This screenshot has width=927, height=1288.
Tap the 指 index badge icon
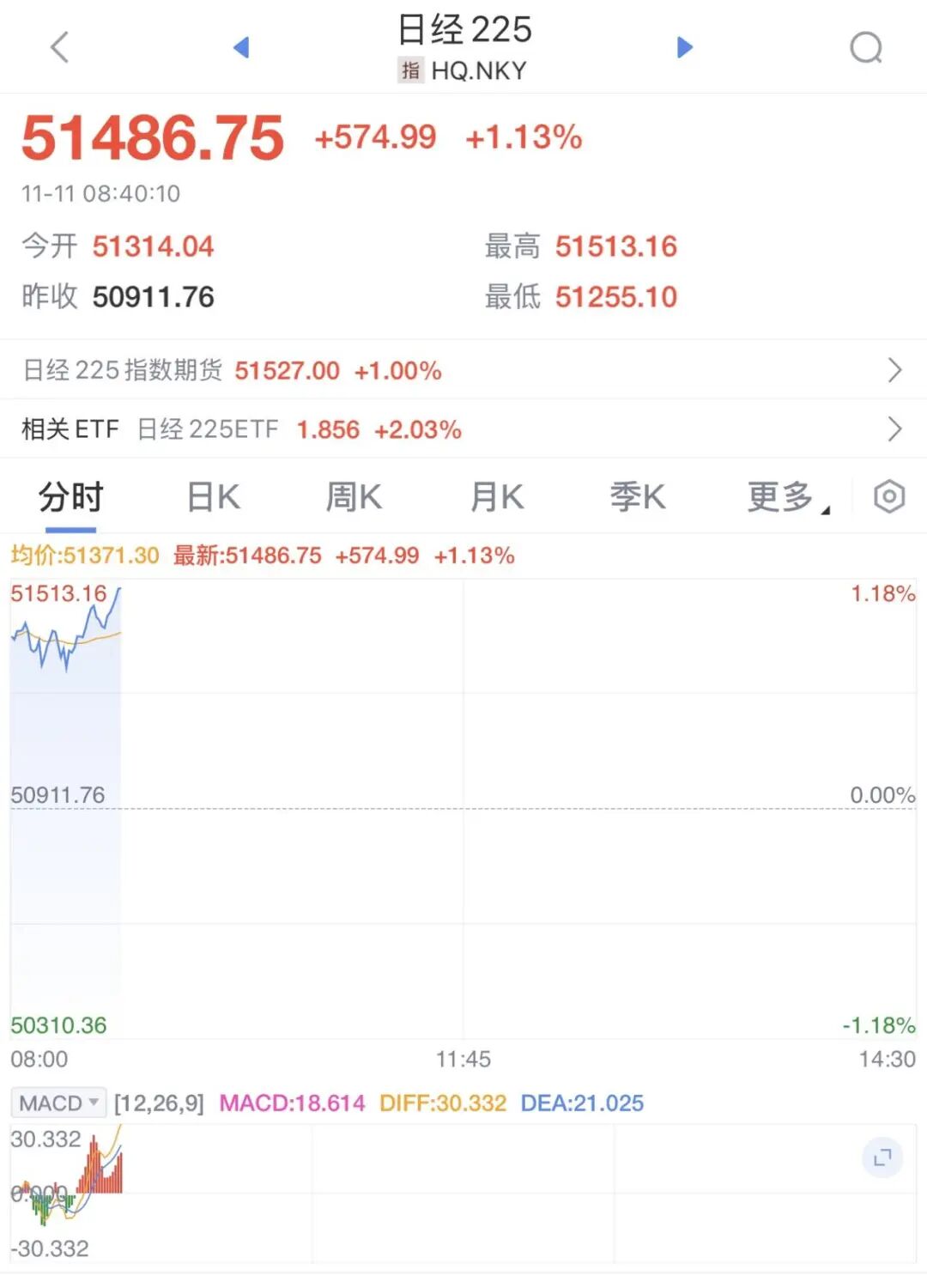click(x=410, y=70)
